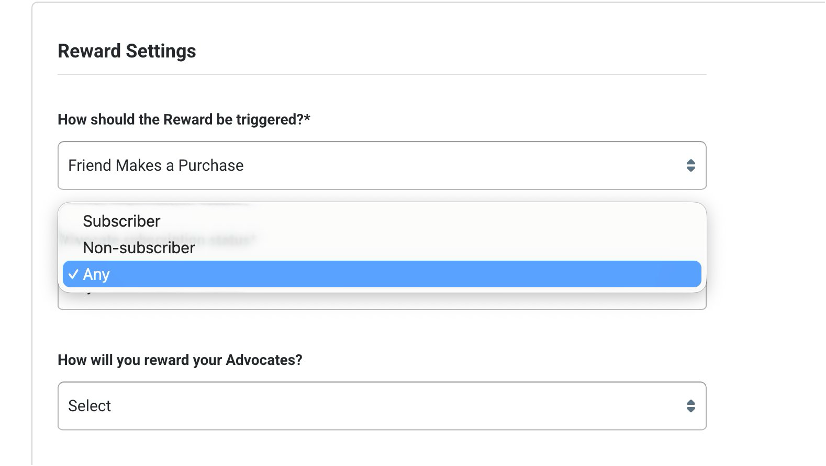Choose "Non-subscriber" from the open list
The width and height of the screenshot is (826, 466).
pyautogui.click(x=139, y=247)
